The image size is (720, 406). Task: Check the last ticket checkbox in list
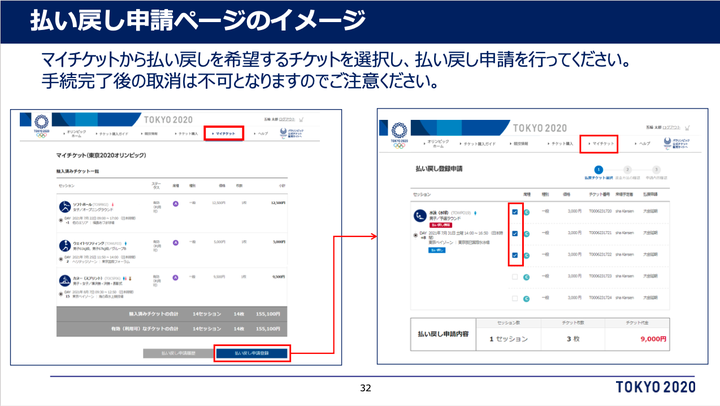tap(515, 297)
